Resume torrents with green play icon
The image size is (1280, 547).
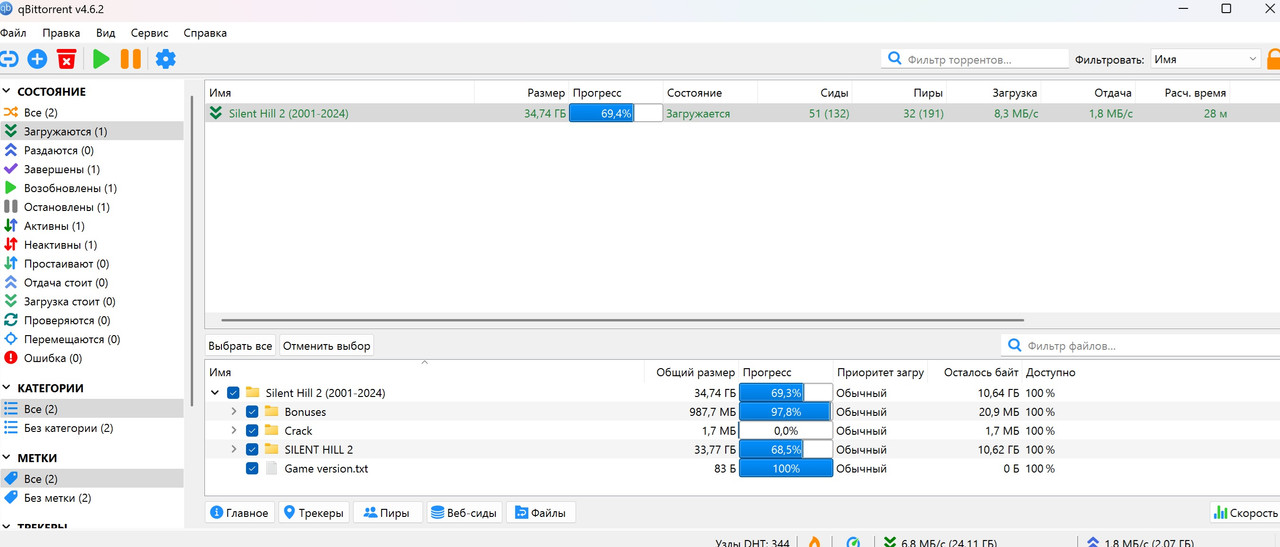(x=101, y=59)
